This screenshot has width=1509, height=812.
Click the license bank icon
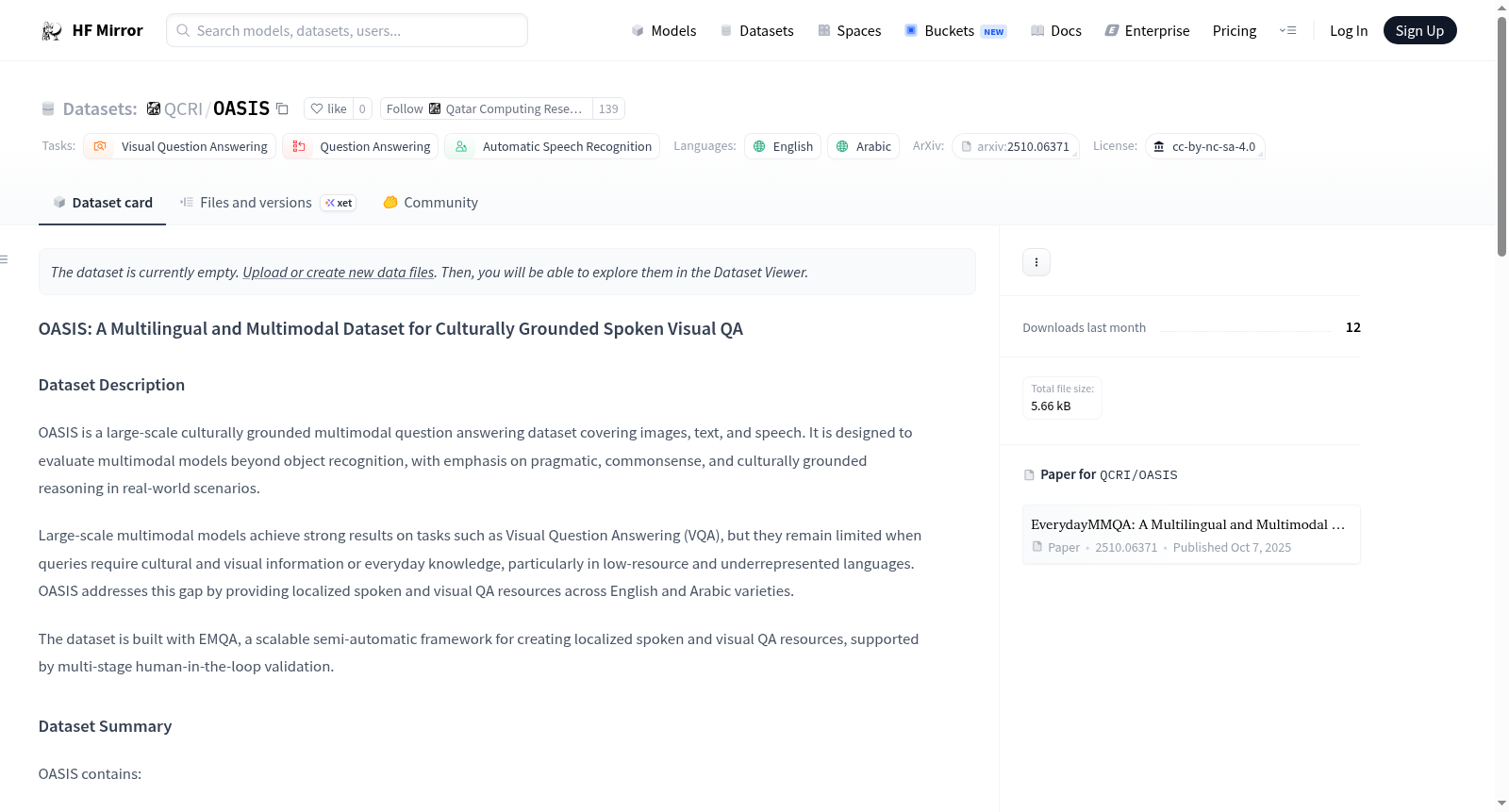[x=1159, y=146]
